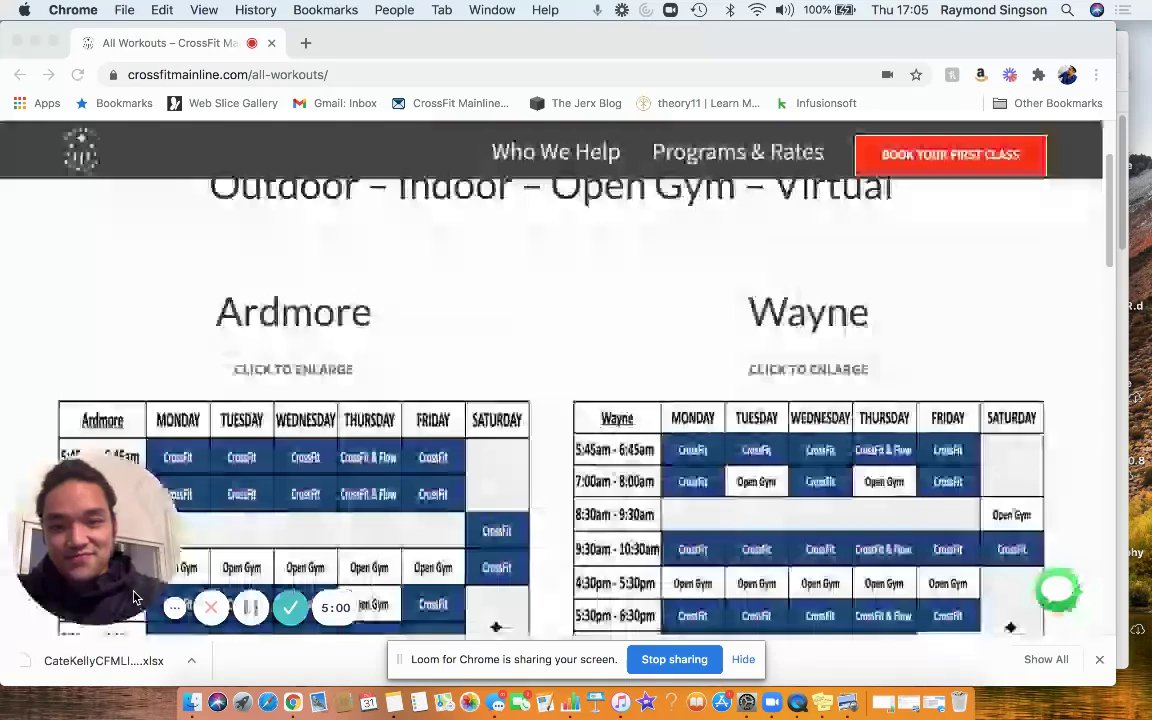Open the Chrome three-dot menu
This screenshot has width=1152, height=720.
[x=1095, y=74]
